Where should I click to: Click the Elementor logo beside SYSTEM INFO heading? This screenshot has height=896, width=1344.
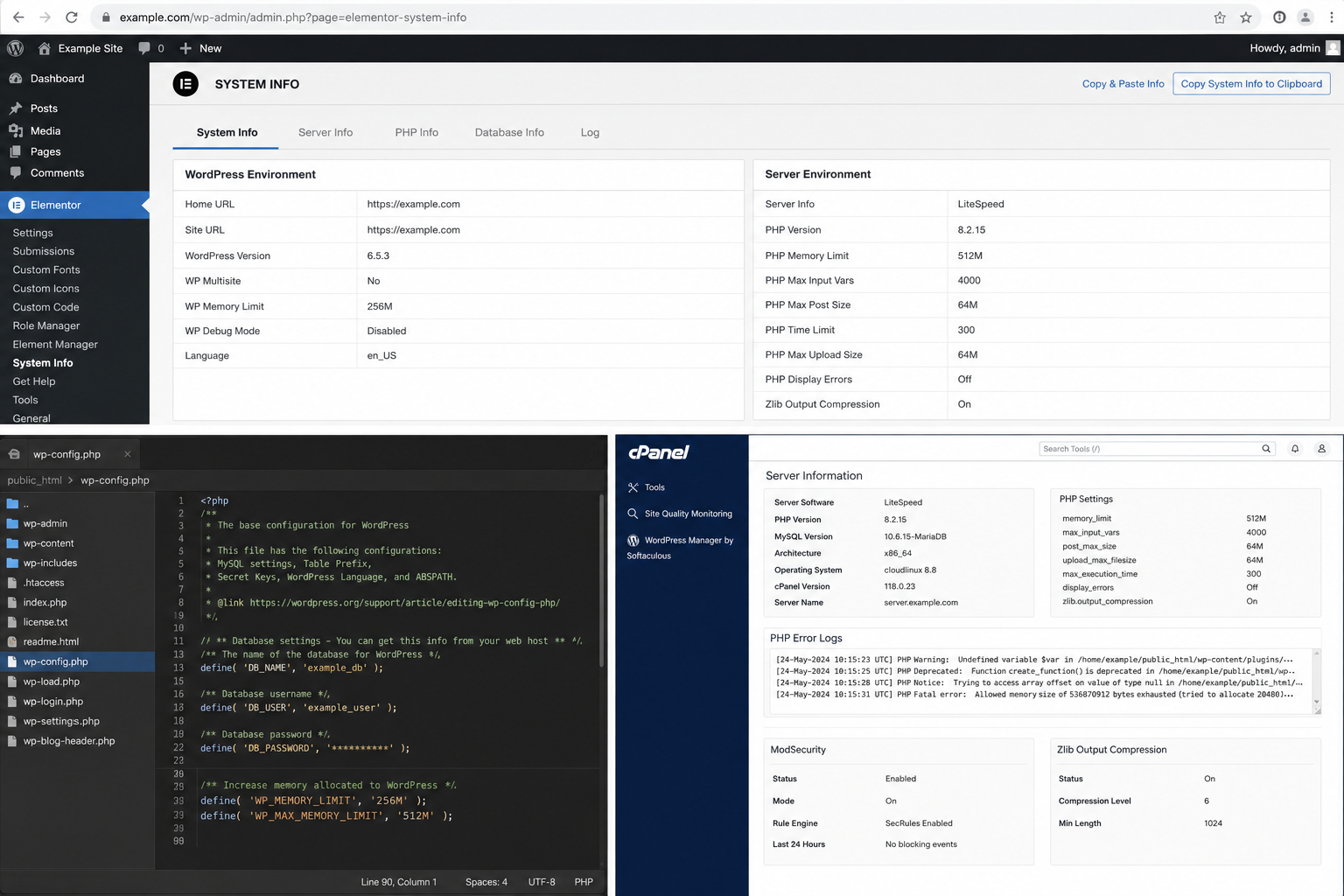pyautogui.click(x=185, y=84)
